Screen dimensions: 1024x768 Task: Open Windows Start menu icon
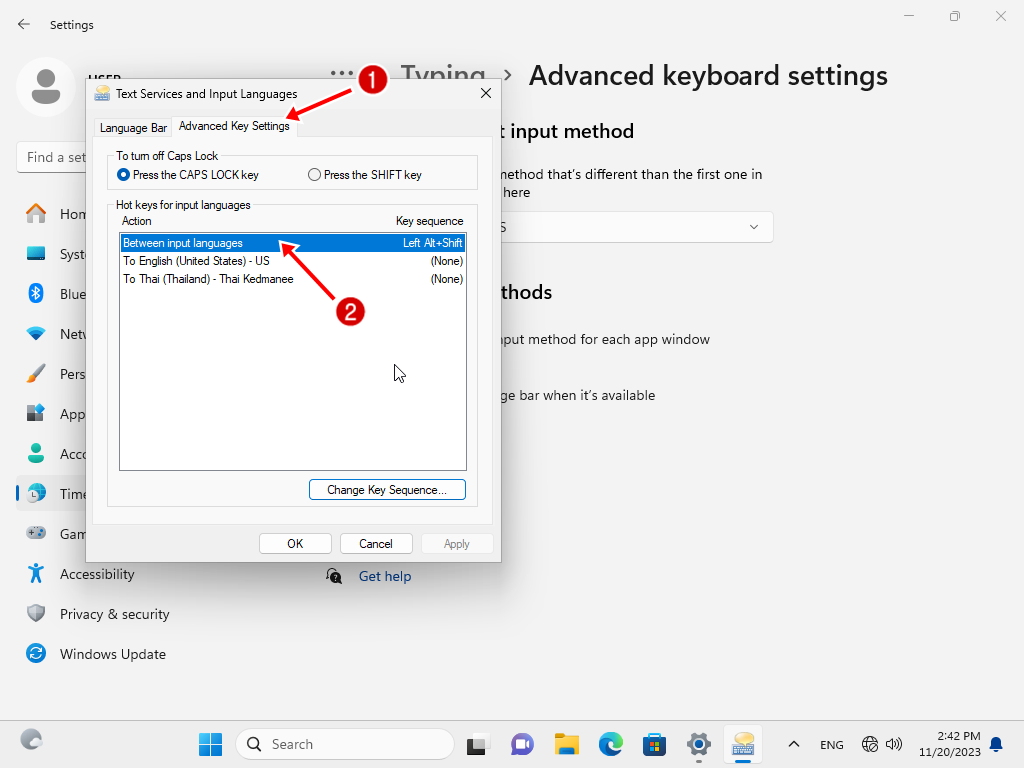point(210,744)
